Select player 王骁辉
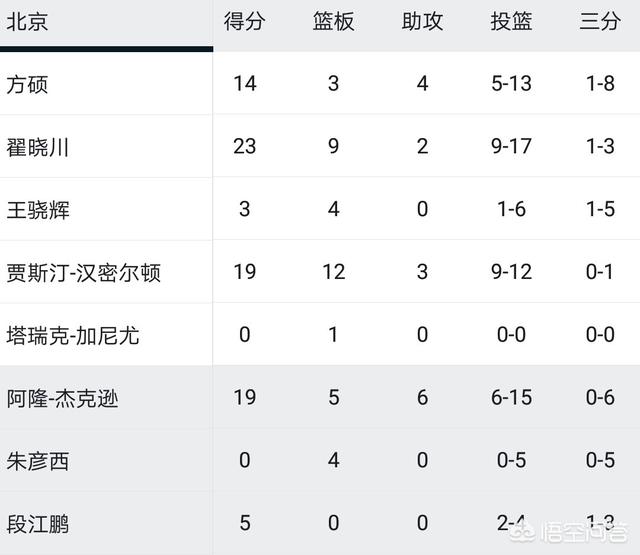Viewport: 640px width, 555px height. pyautogui.click(x=38, y=210)
